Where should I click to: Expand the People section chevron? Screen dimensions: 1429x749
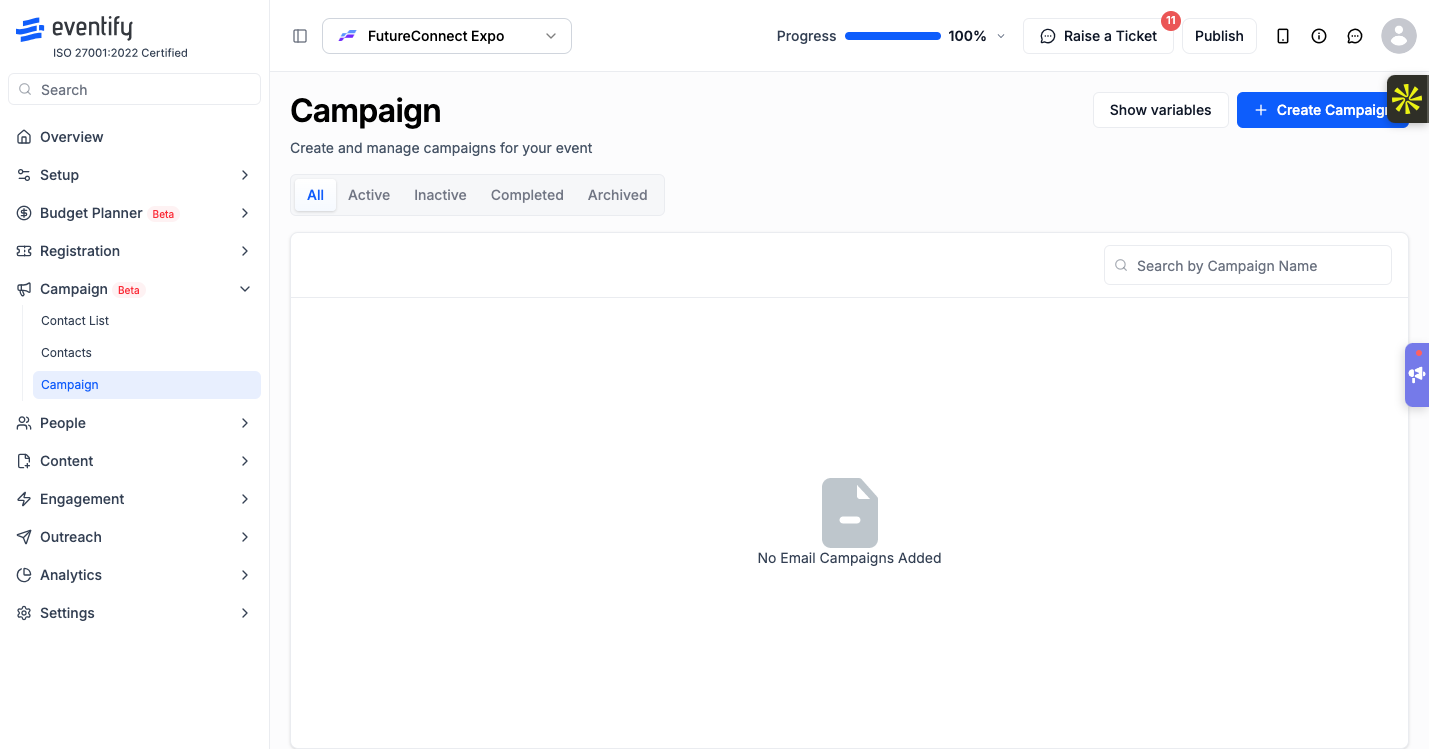point(245,423)
